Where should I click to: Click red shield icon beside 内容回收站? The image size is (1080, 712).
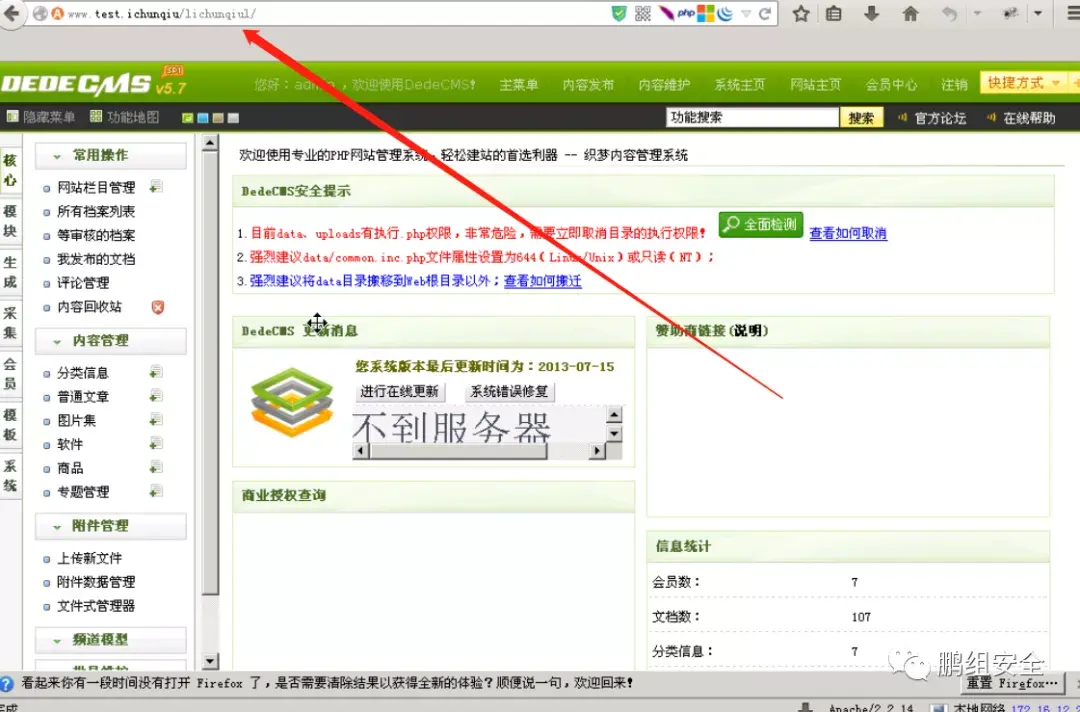(158, 307)
